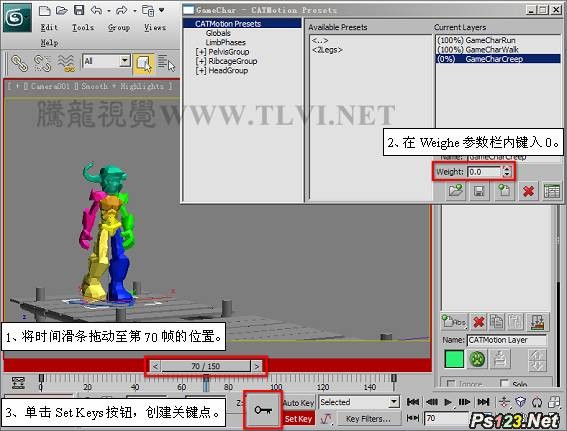Click the Select by Name icon
Screen dimensions: 567x431
coord(166,63)
